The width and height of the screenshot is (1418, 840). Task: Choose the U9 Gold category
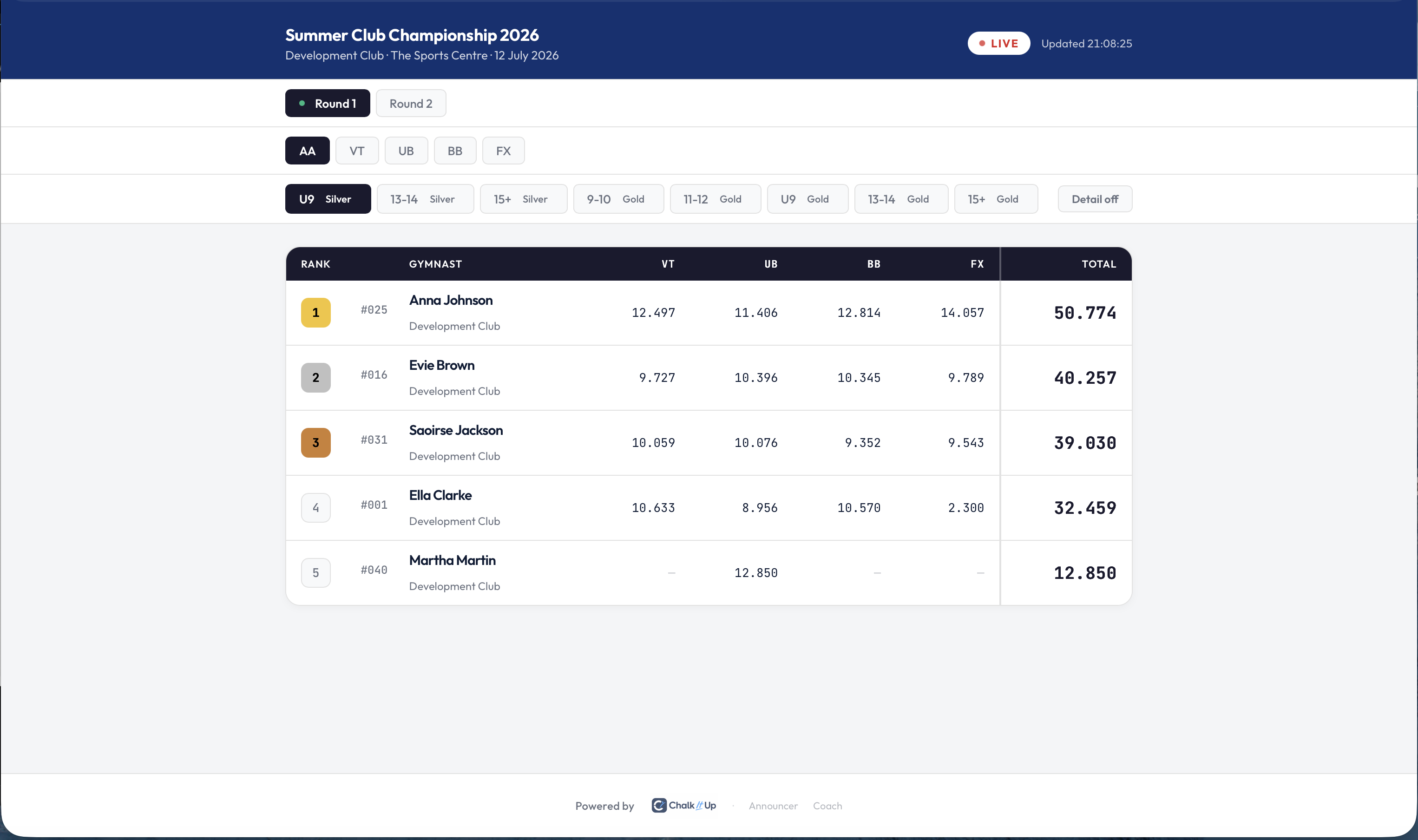coord(808,199)
